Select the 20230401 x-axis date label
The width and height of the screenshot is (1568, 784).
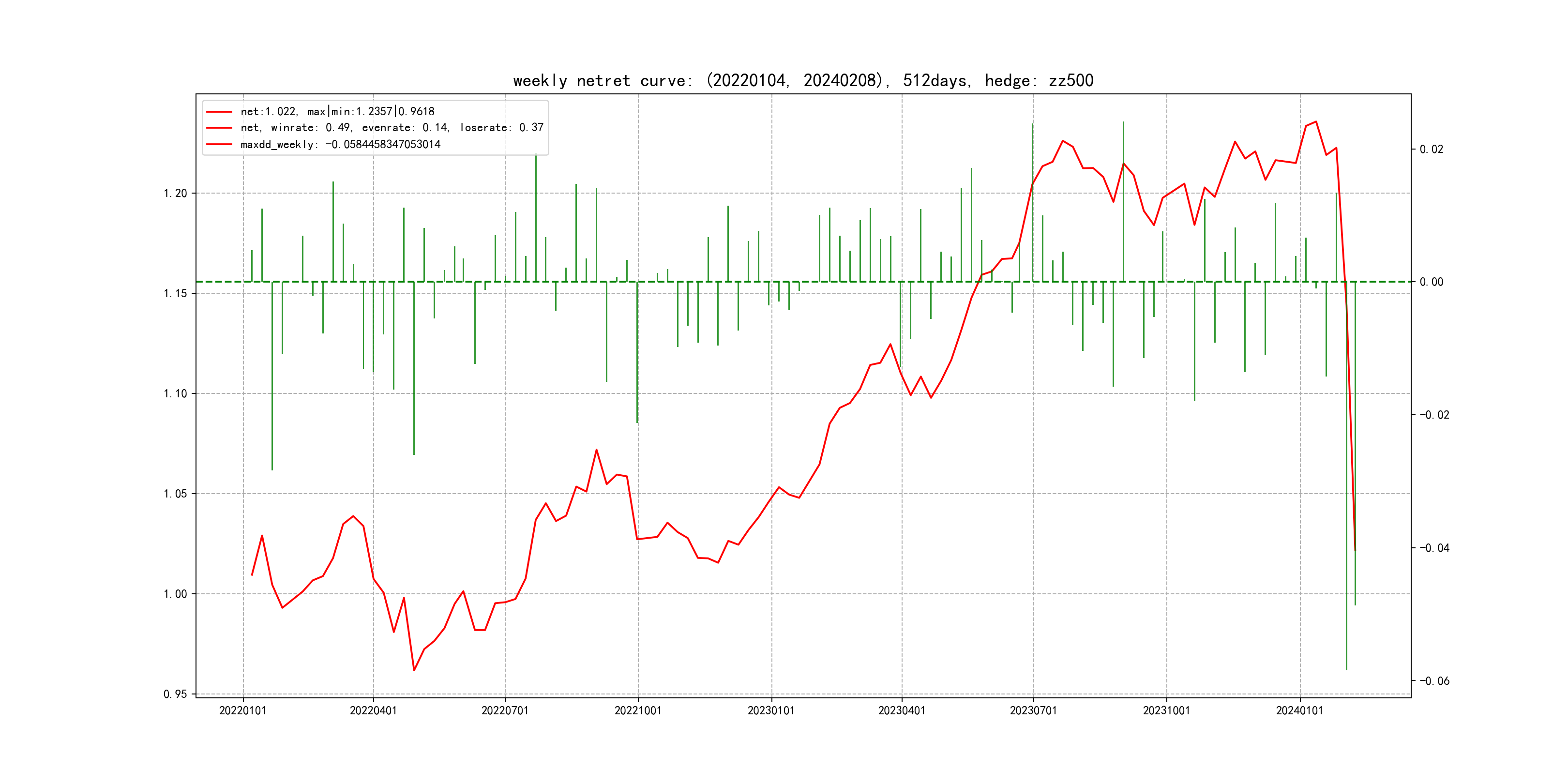pos(902,711)
